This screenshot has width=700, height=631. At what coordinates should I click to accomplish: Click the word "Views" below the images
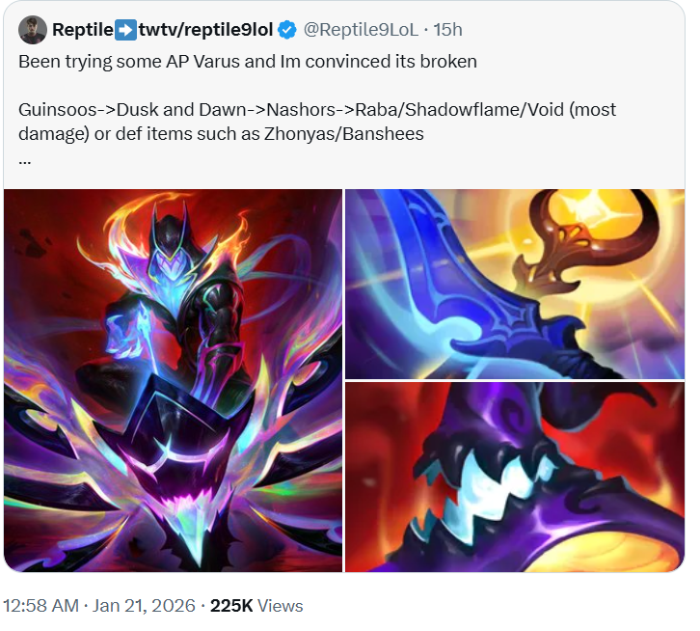pos(280,606)
